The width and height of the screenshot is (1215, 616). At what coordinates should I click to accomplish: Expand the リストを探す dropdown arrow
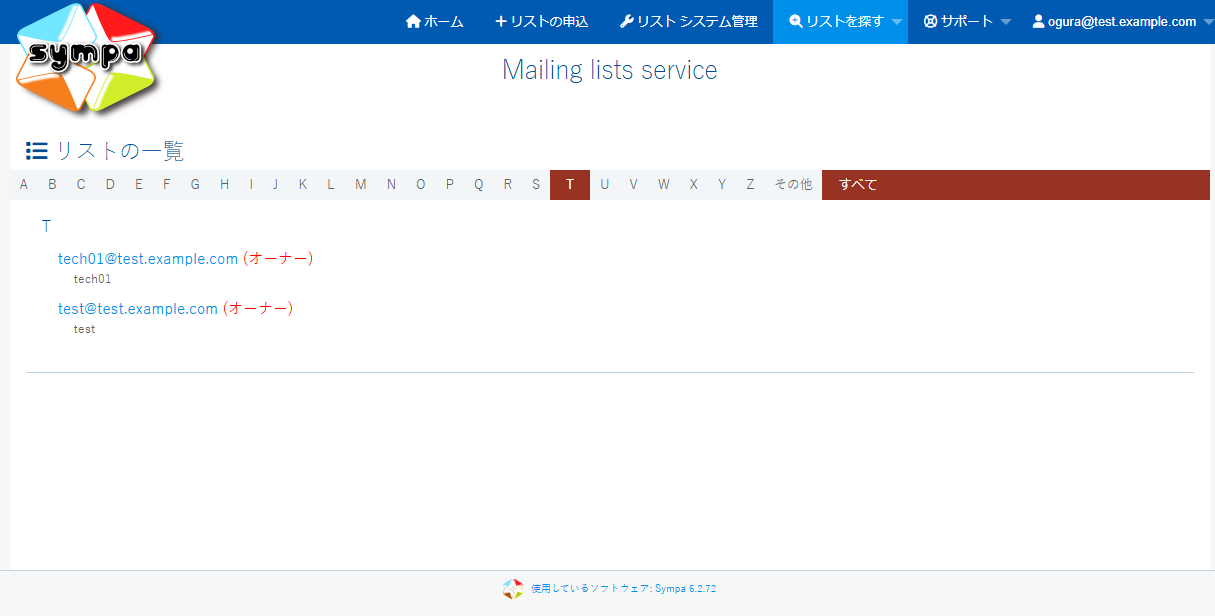[x=897, y=22]
